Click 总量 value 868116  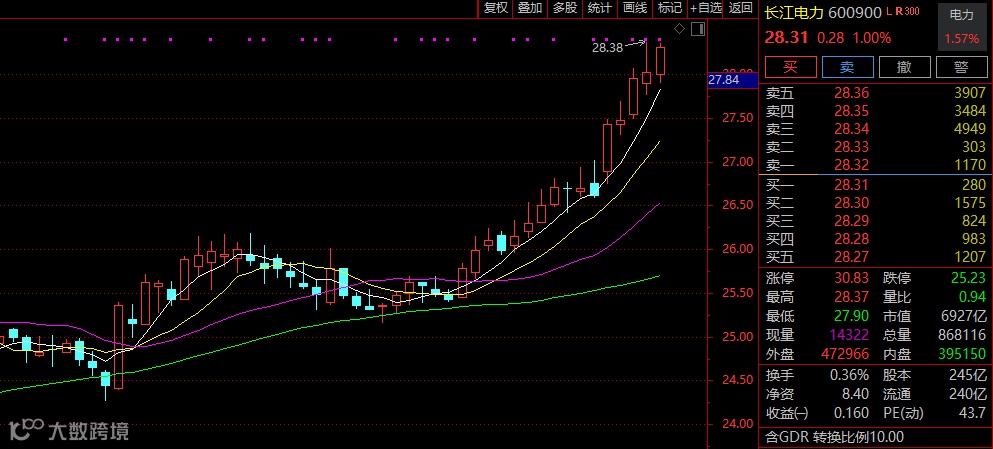[961, 334]
